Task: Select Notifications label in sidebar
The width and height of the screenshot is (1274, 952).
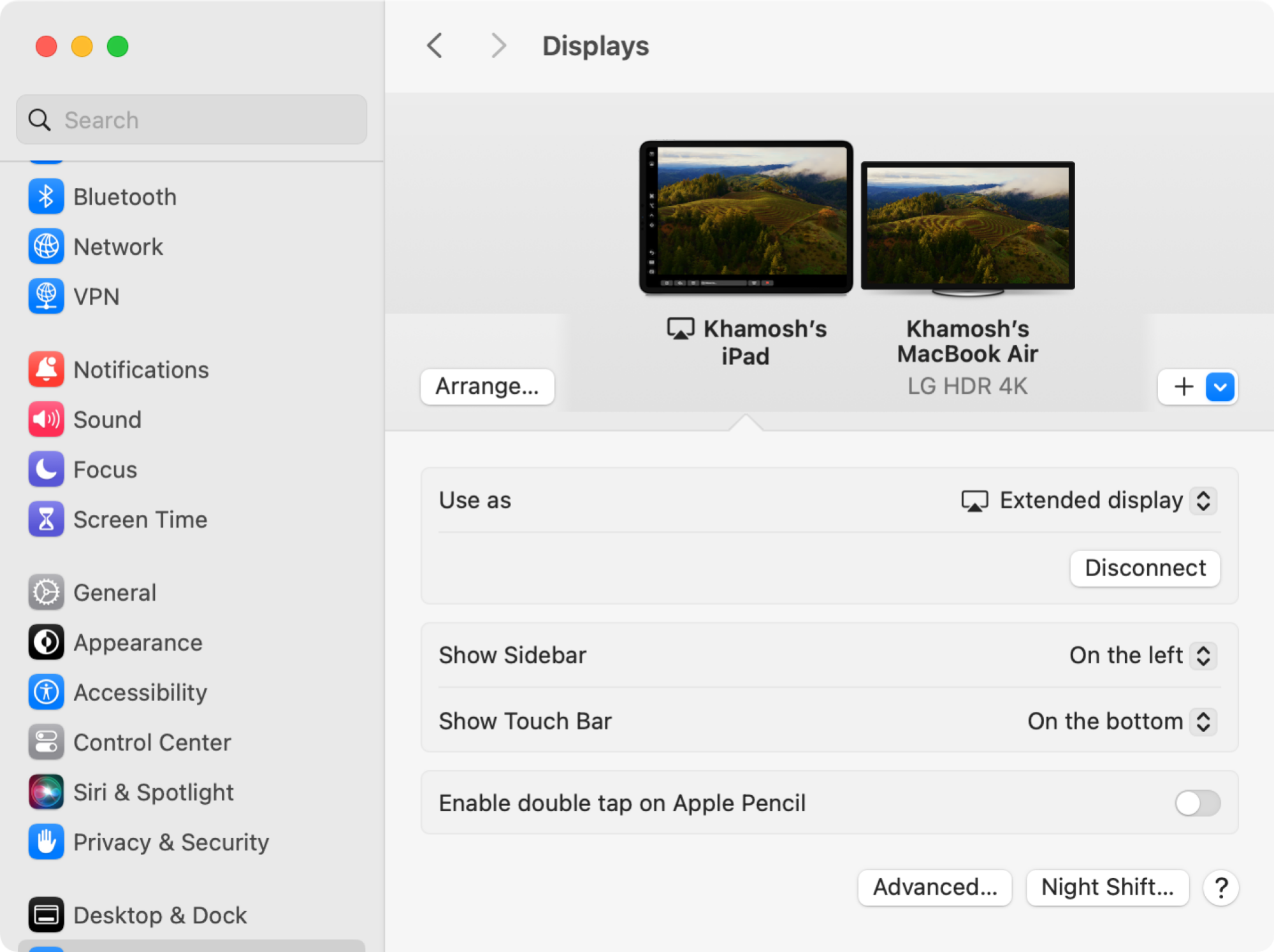Action: [141, 370]
